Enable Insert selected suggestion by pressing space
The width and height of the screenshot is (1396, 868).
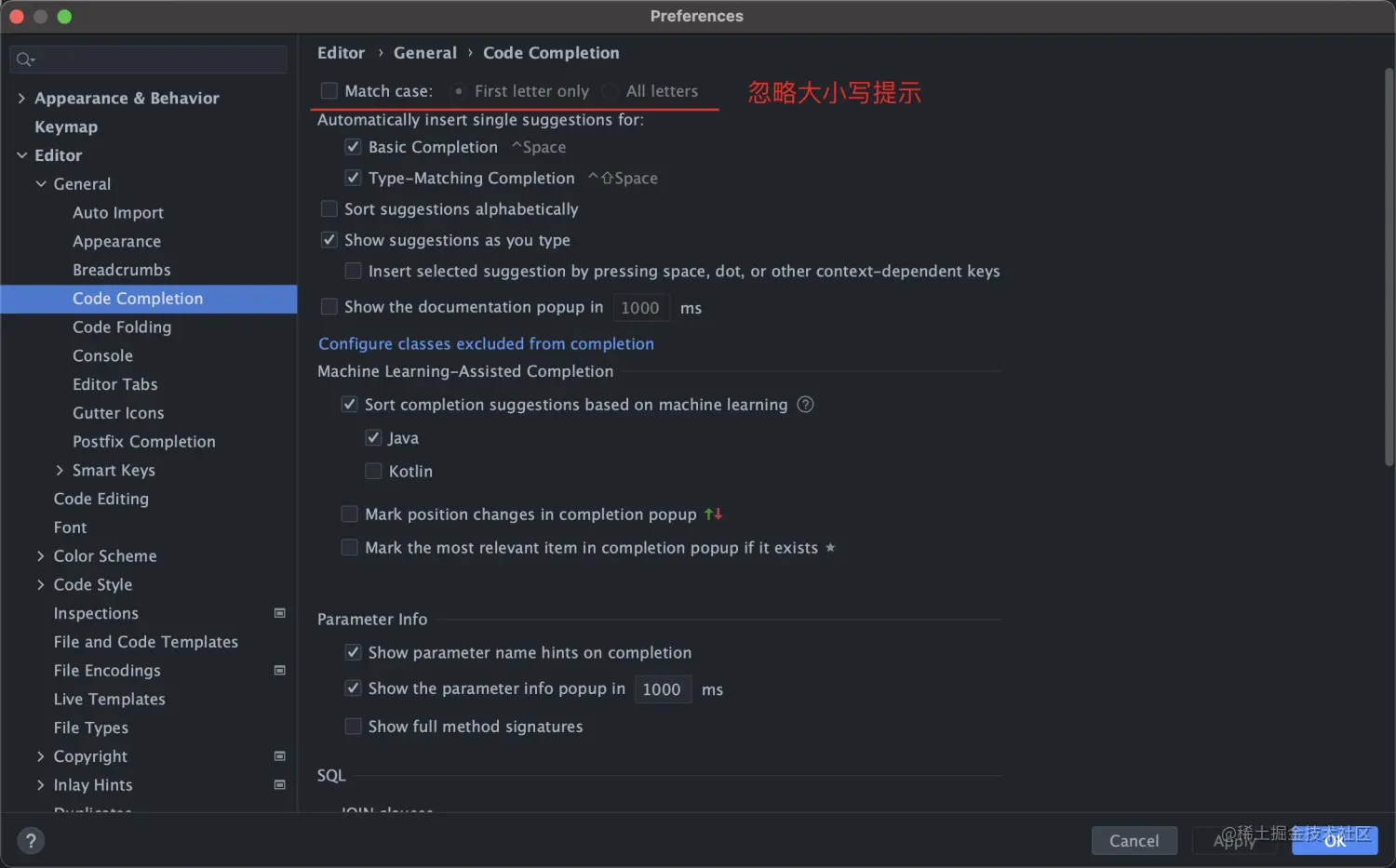(x=353, y=272)
